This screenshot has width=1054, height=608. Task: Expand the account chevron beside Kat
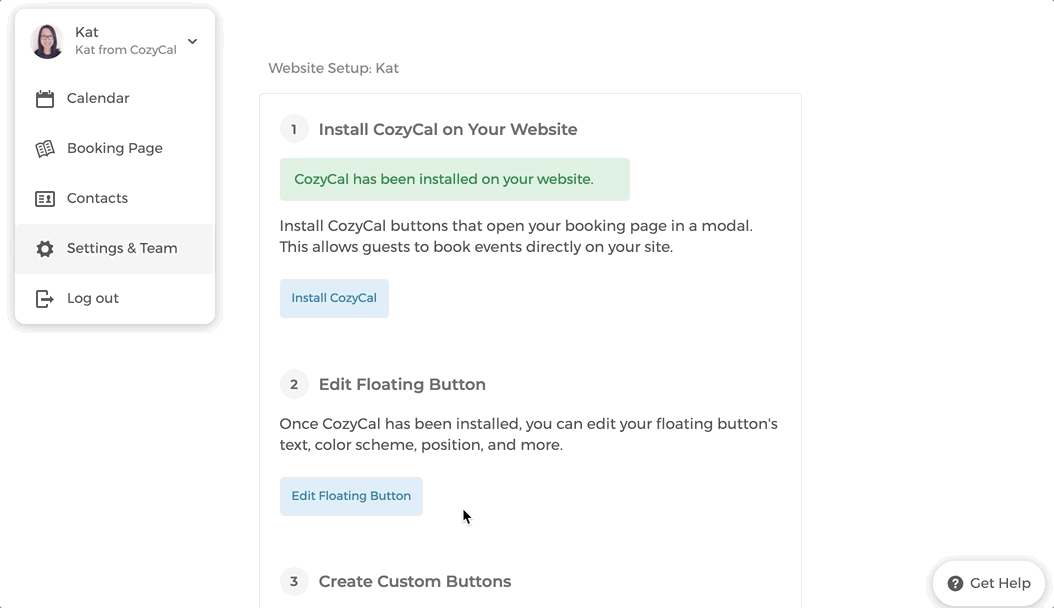click(x=193, y=42)
